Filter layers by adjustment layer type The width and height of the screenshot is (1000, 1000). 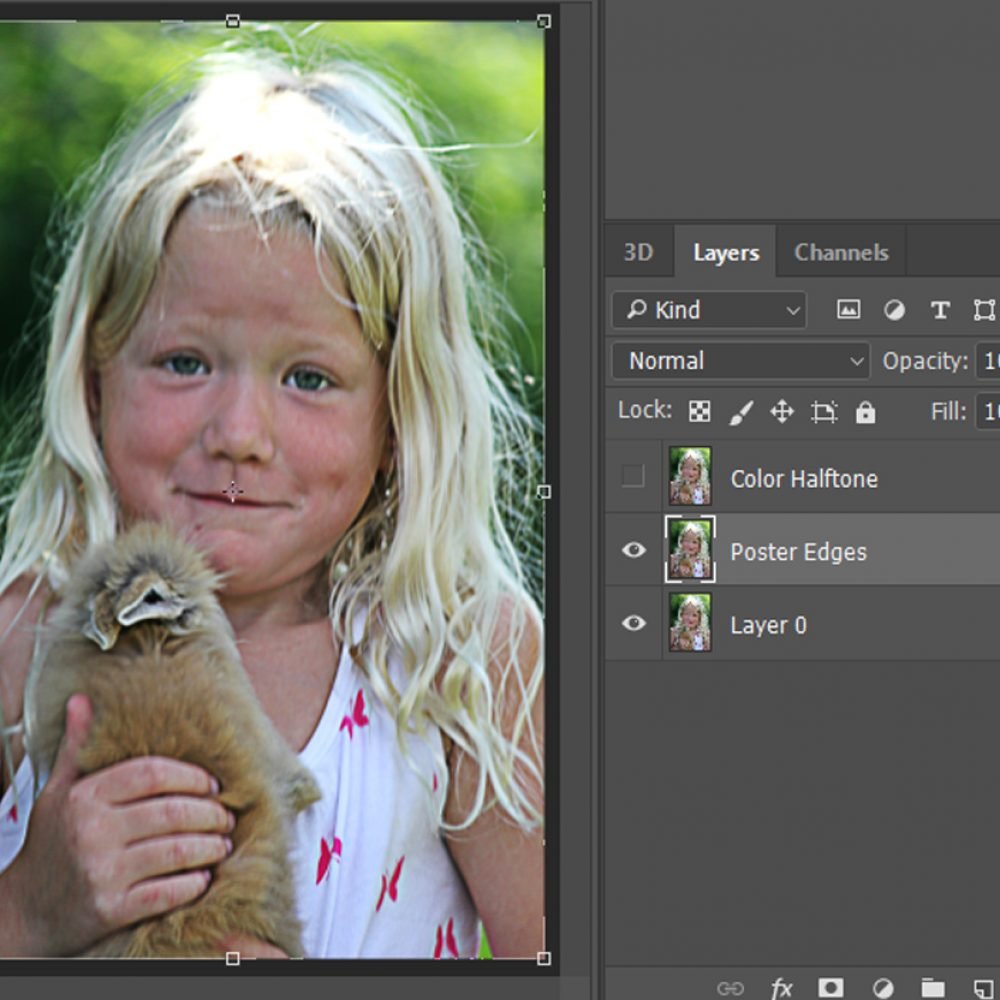[894, 310]
